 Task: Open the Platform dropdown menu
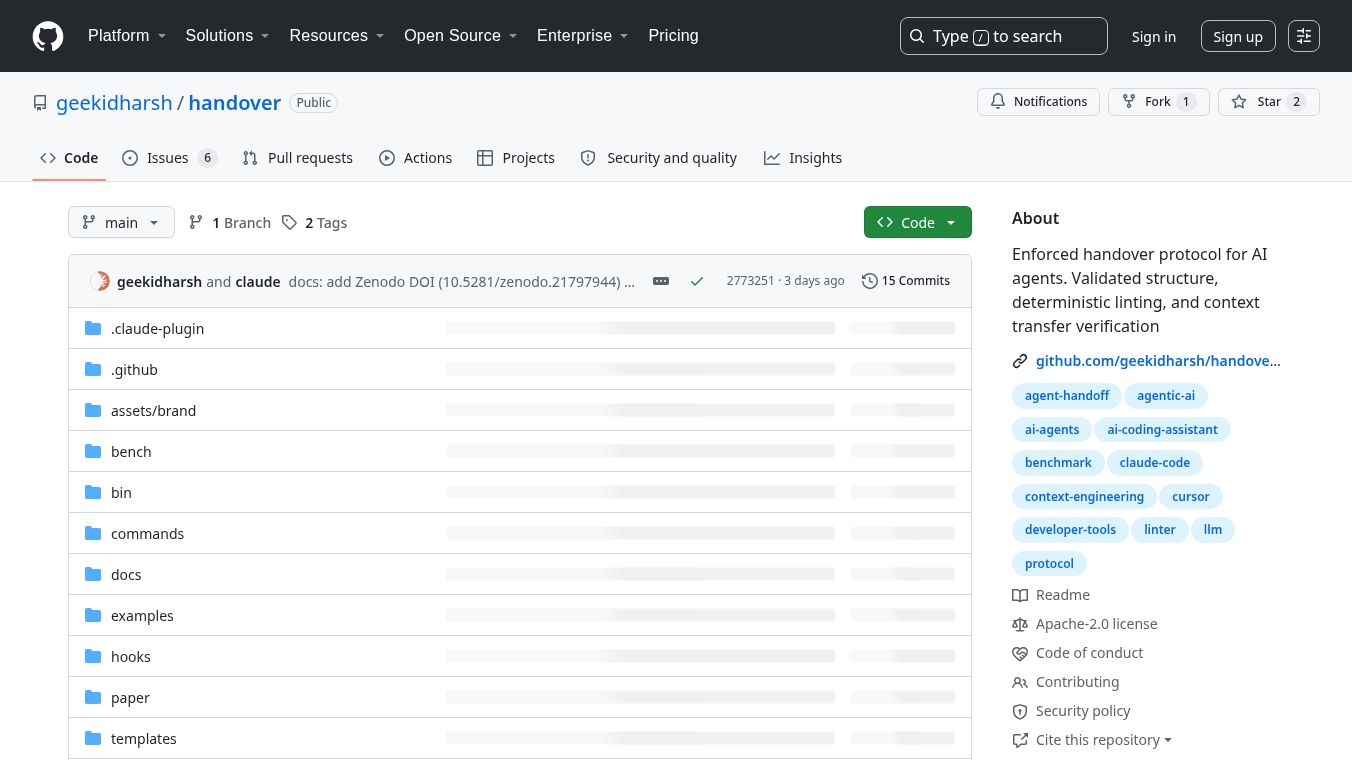(x=127, y=35)
